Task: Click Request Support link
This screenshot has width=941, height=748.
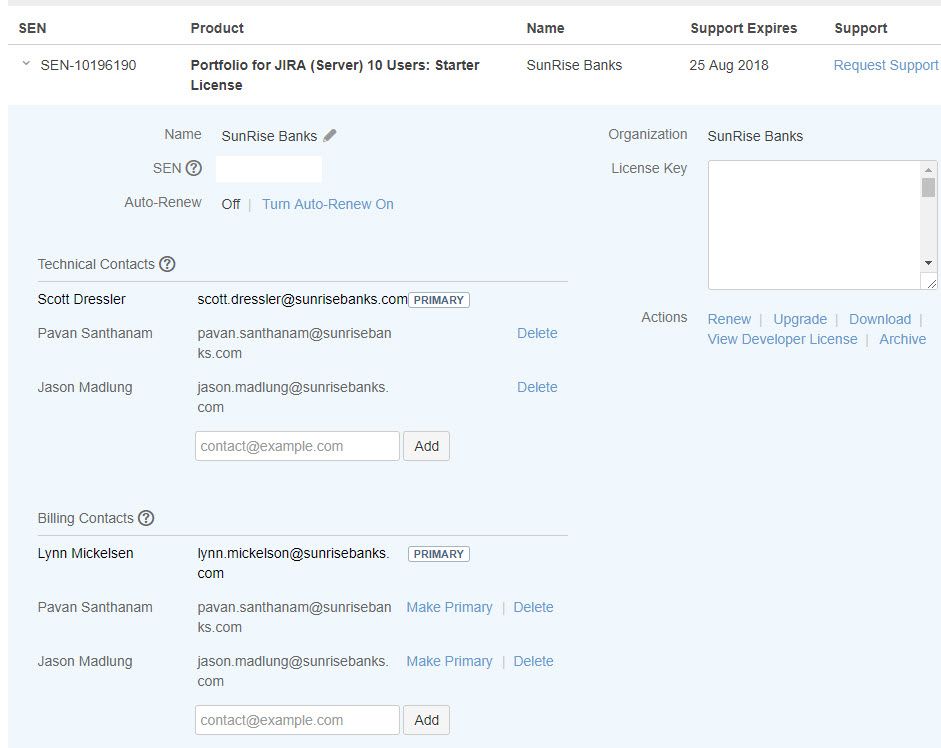Action: point(886,65)
